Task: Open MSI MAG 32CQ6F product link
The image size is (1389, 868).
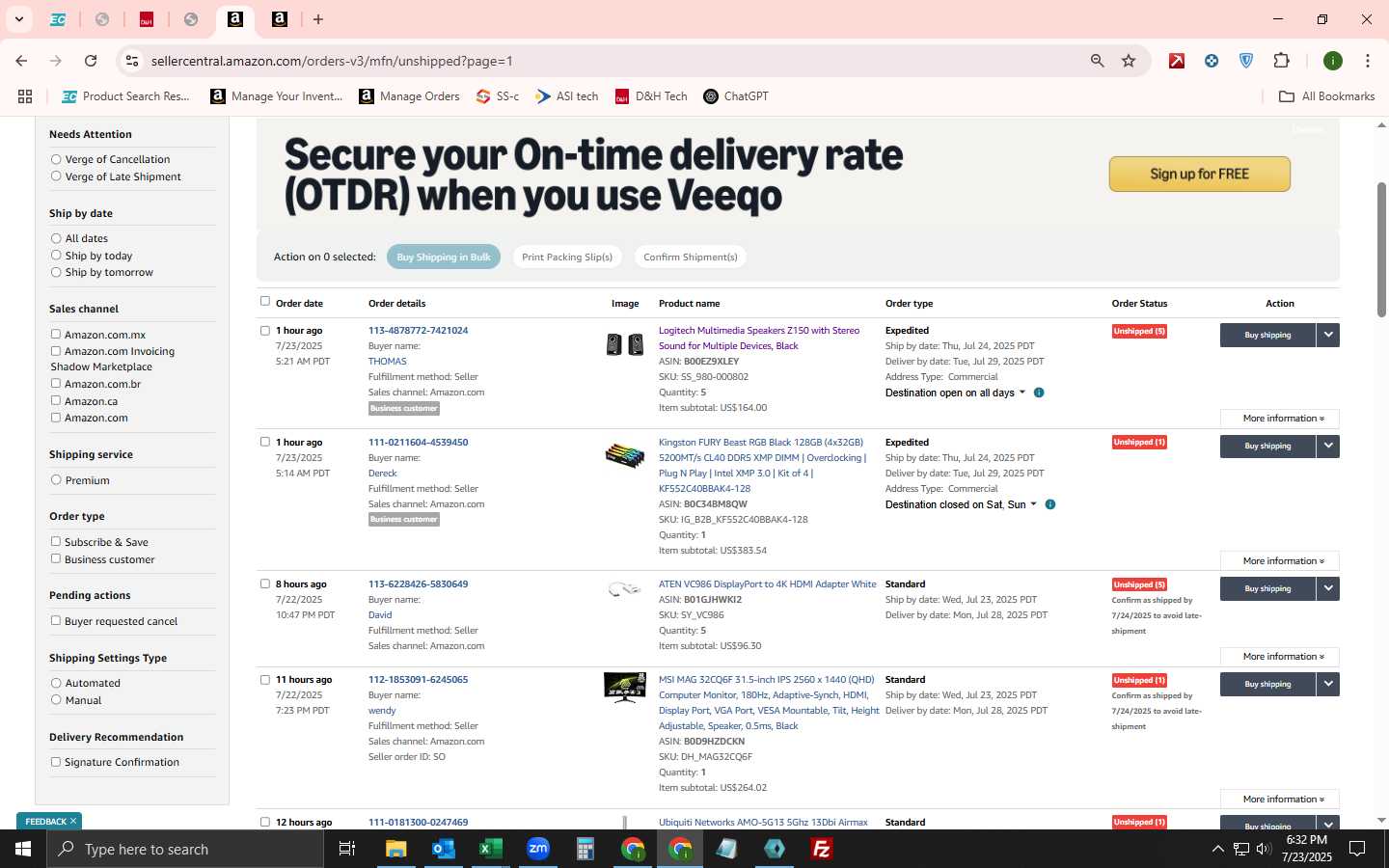Action: [769, 703]
